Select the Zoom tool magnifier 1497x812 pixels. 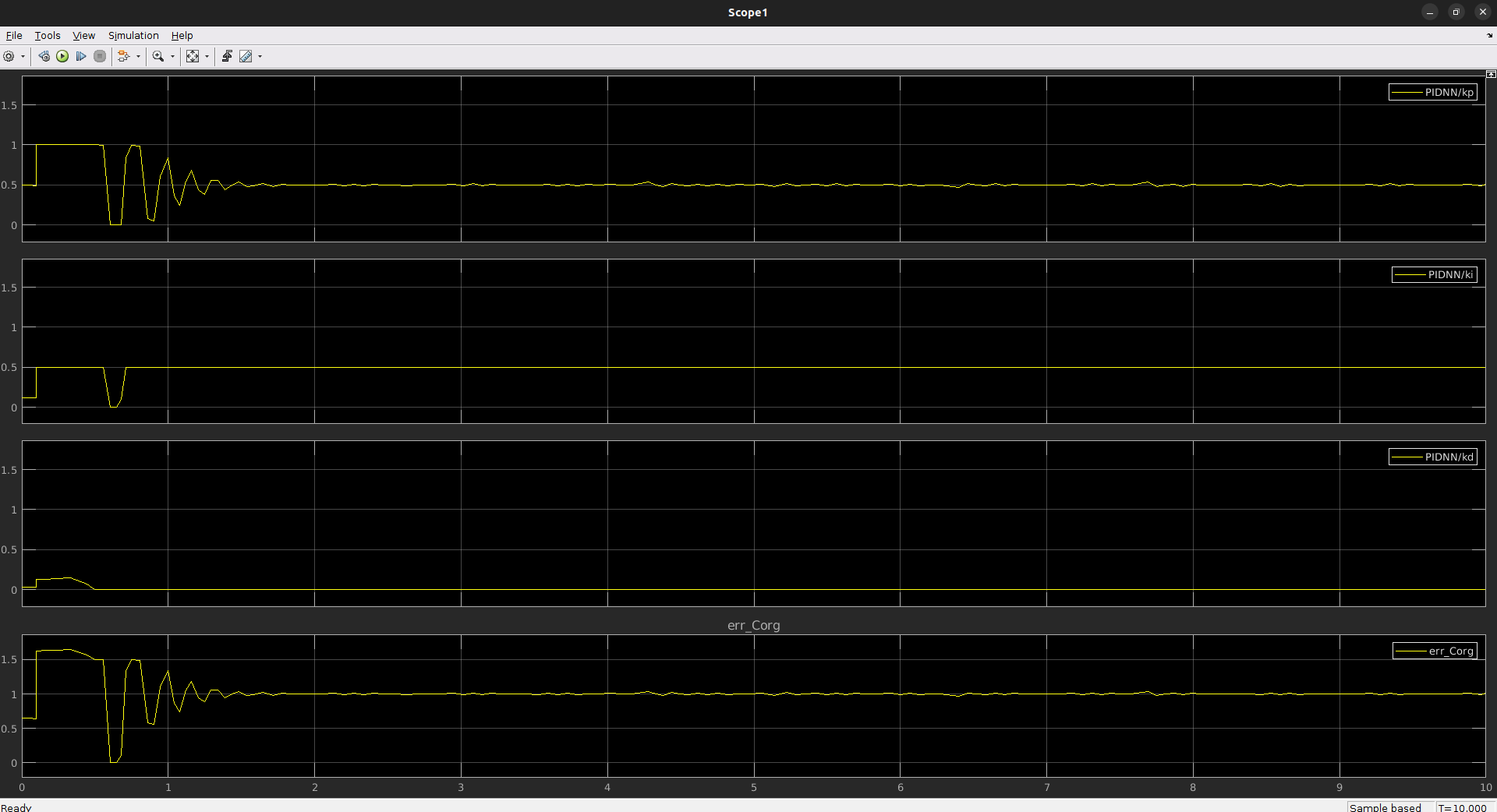(x=158, y=56)
